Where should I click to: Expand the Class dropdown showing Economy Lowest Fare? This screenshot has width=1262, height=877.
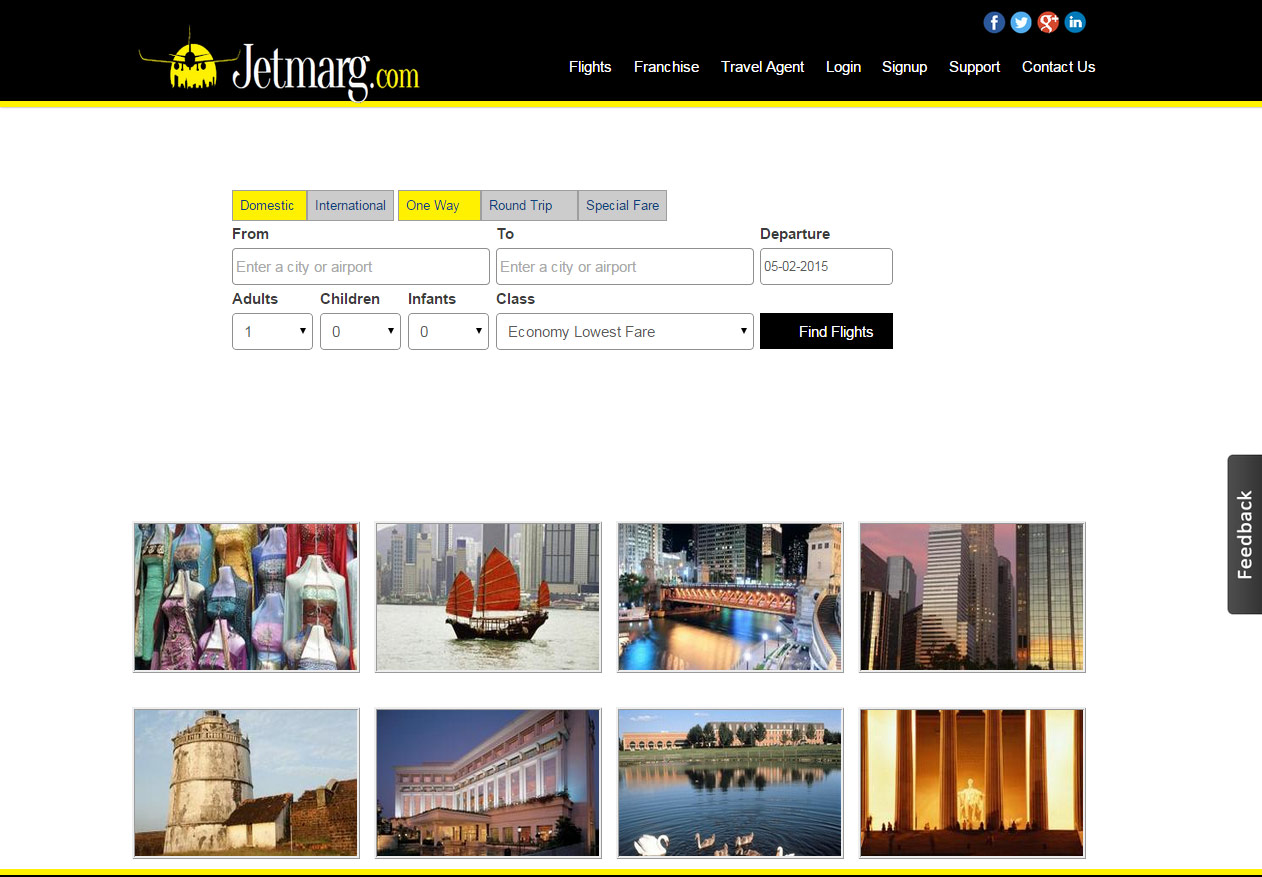[x=624, y=332]
